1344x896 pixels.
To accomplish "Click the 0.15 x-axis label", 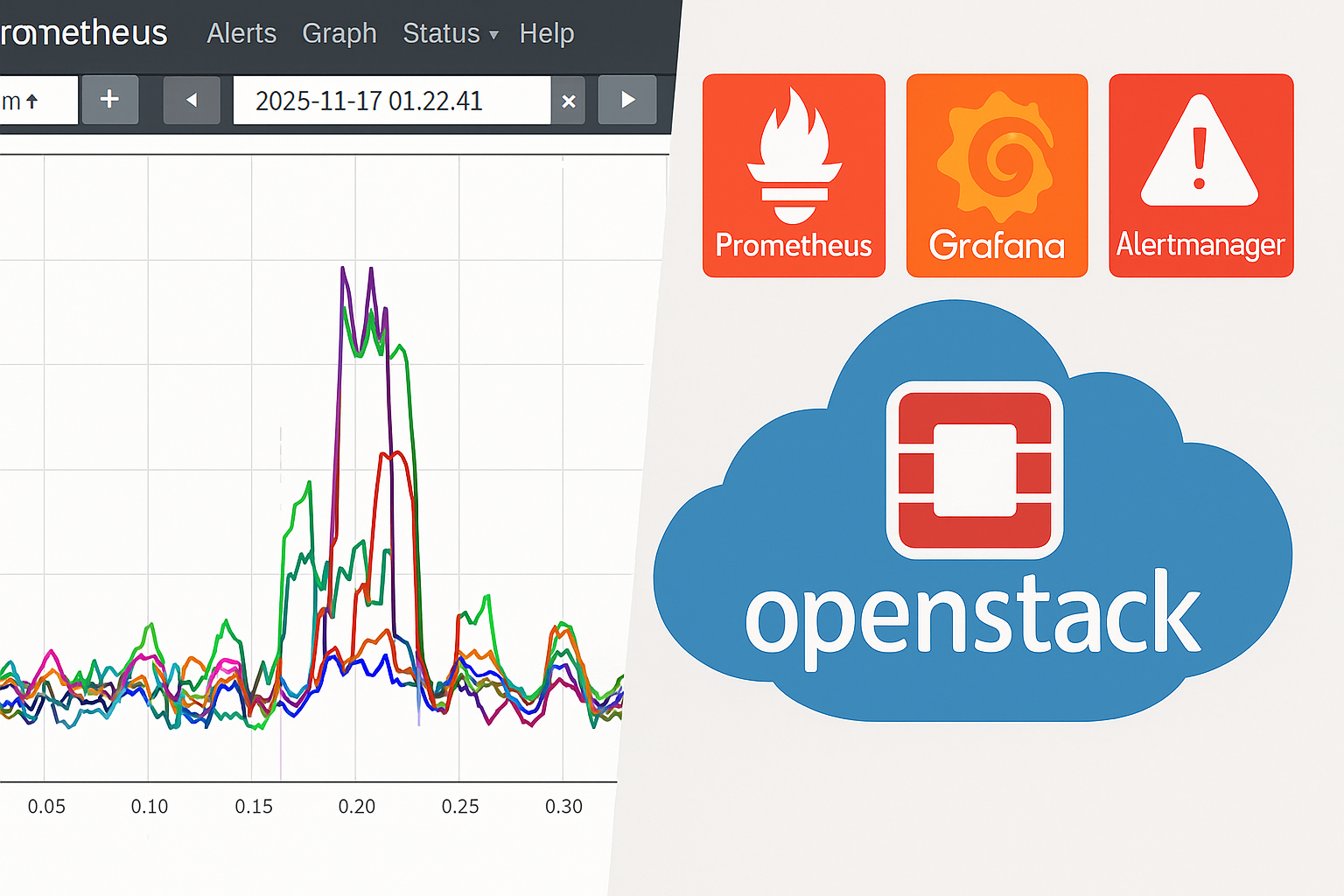I will pyautogui.click(x=254, y=806).
